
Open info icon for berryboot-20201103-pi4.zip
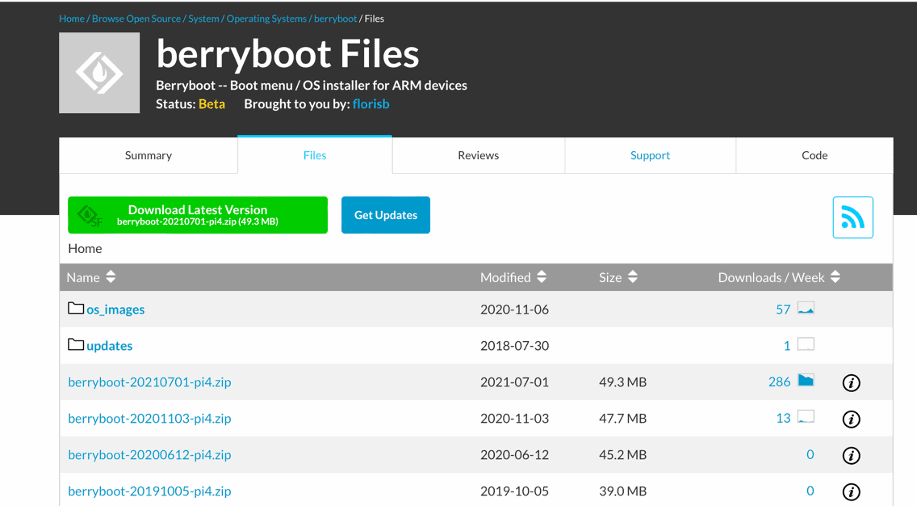[x=851, y=419]
